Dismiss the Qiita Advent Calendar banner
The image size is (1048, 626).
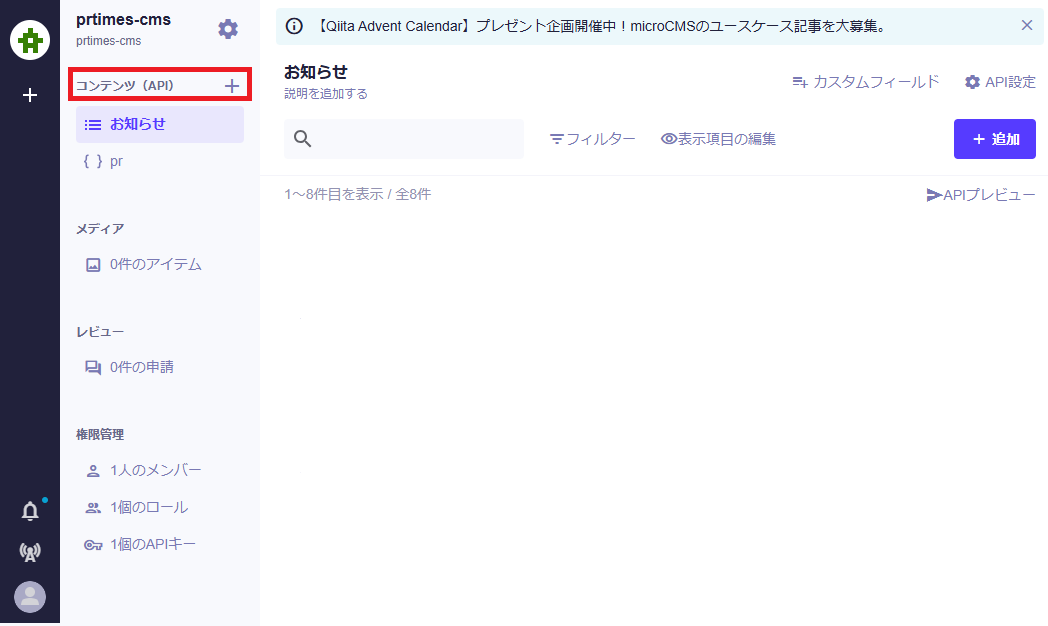coord(1027,25)
